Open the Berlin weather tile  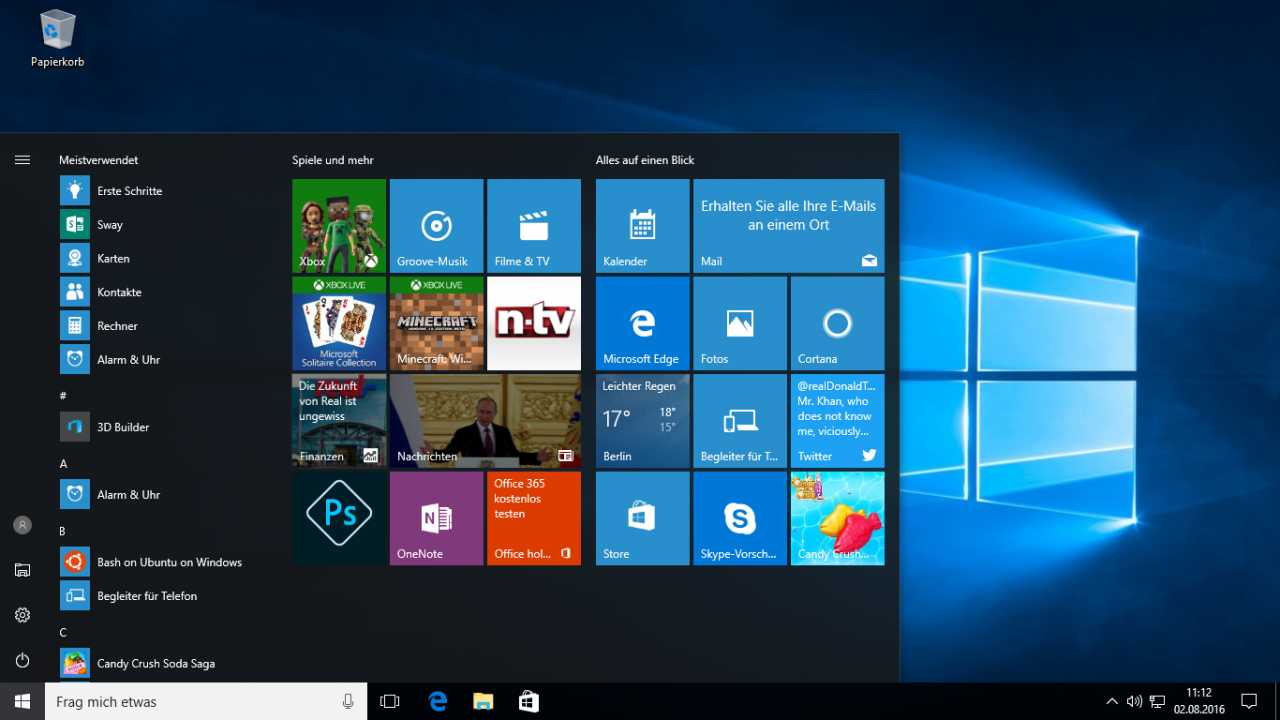coord(643,421)
